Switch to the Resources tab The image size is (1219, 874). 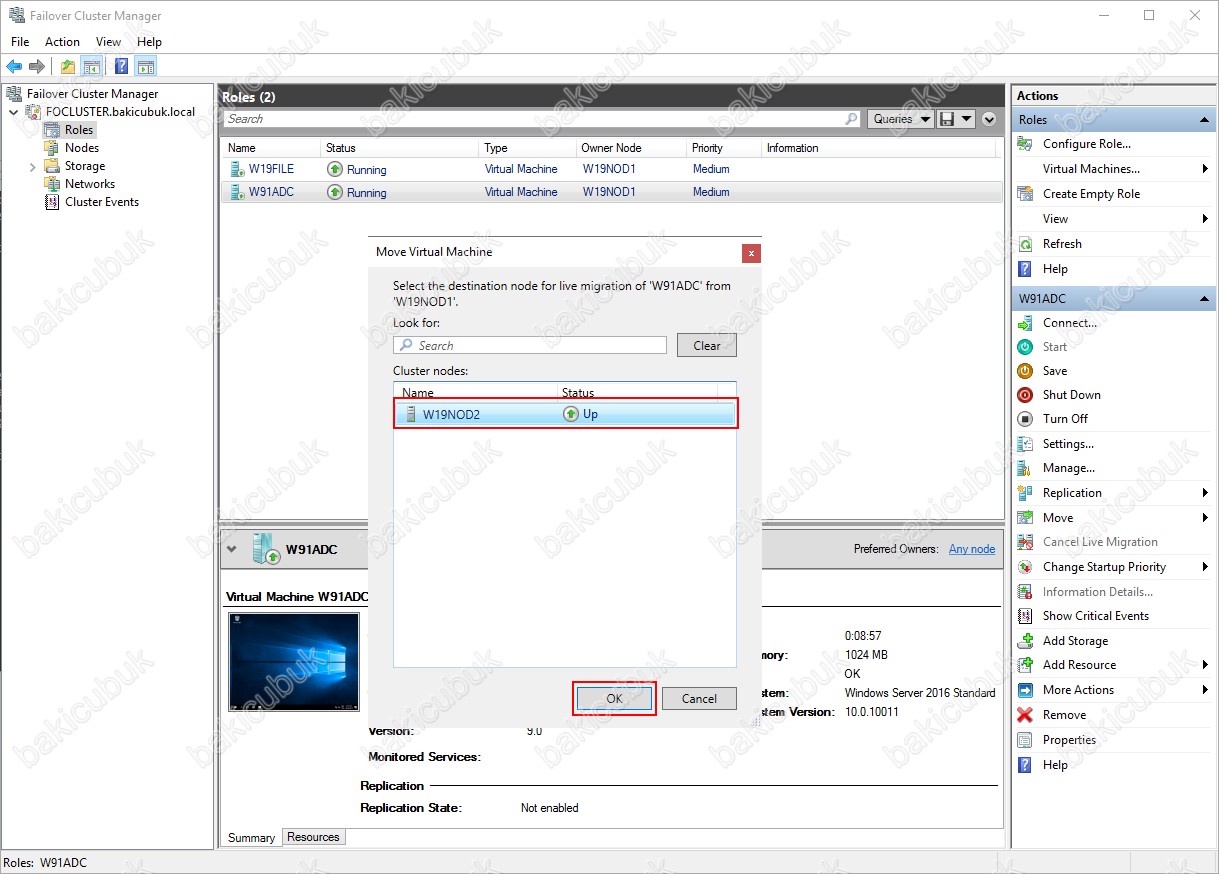point(313,837)
